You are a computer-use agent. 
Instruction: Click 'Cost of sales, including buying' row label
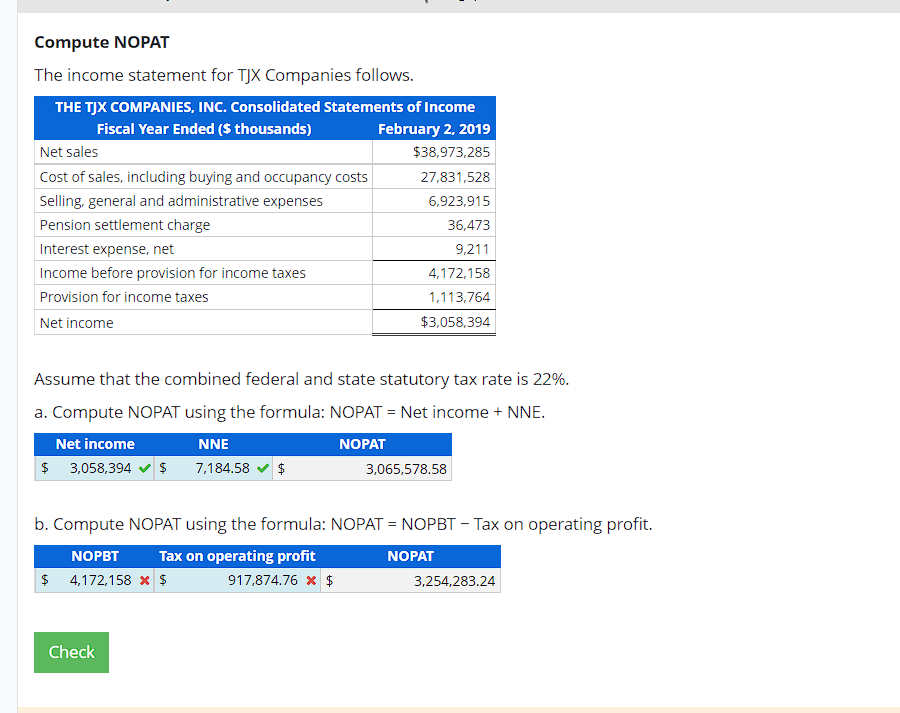pyautogui.click(x=203, y=177)
